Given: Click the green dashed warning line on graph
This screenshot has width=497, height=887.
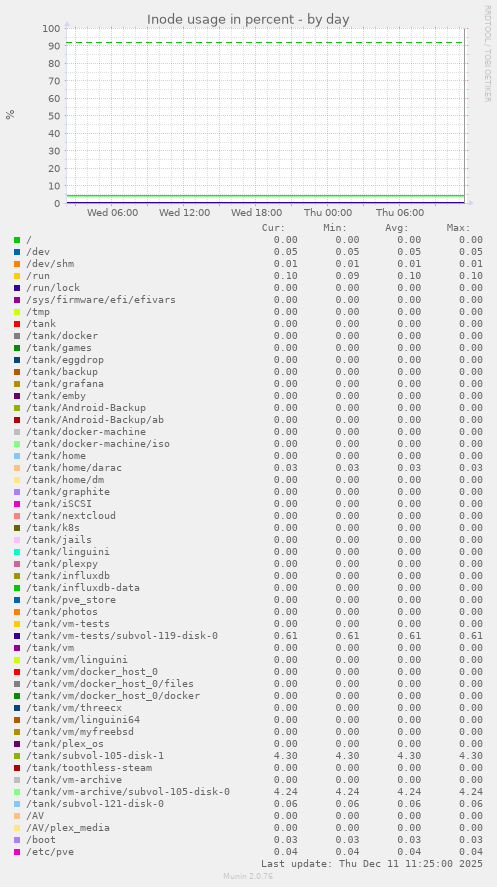Looking at the screenshot, I should click(x=265, y=42).
